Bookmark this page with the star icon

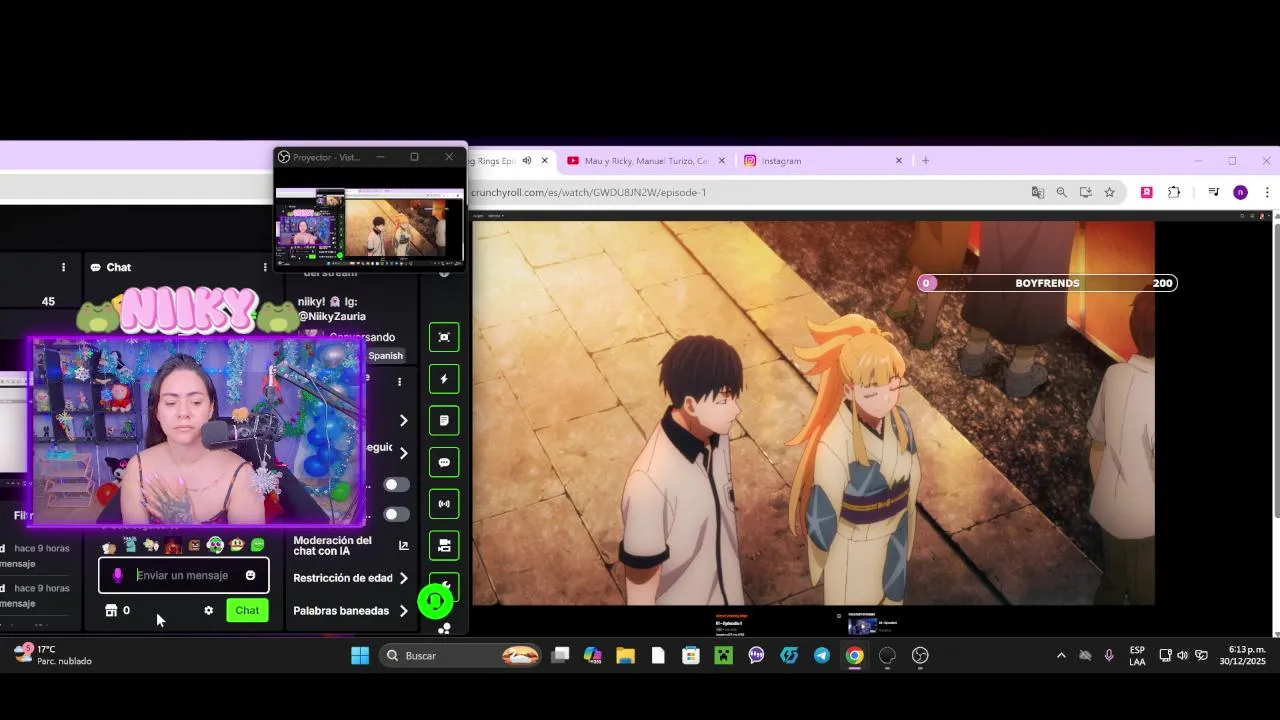1109,192
